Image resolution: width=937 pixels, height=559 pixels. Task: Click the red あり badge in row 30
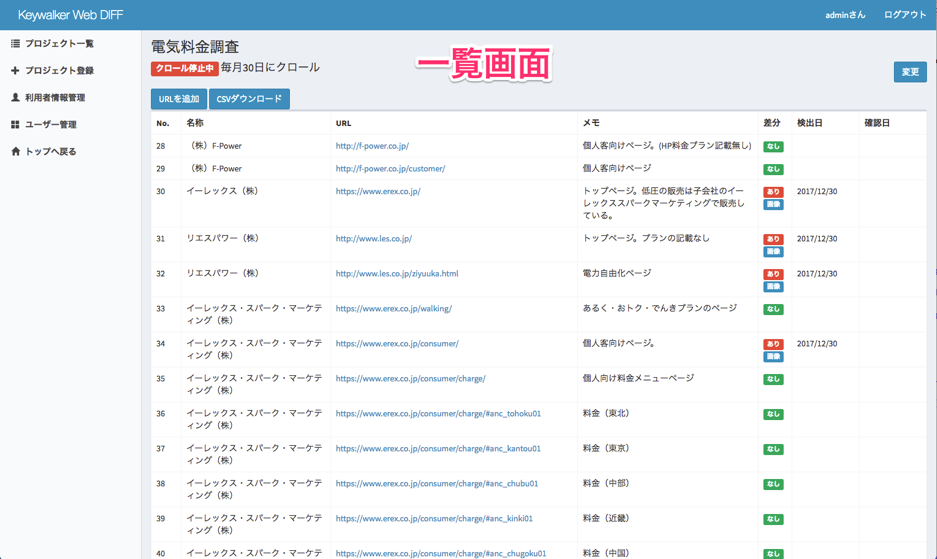773,192
